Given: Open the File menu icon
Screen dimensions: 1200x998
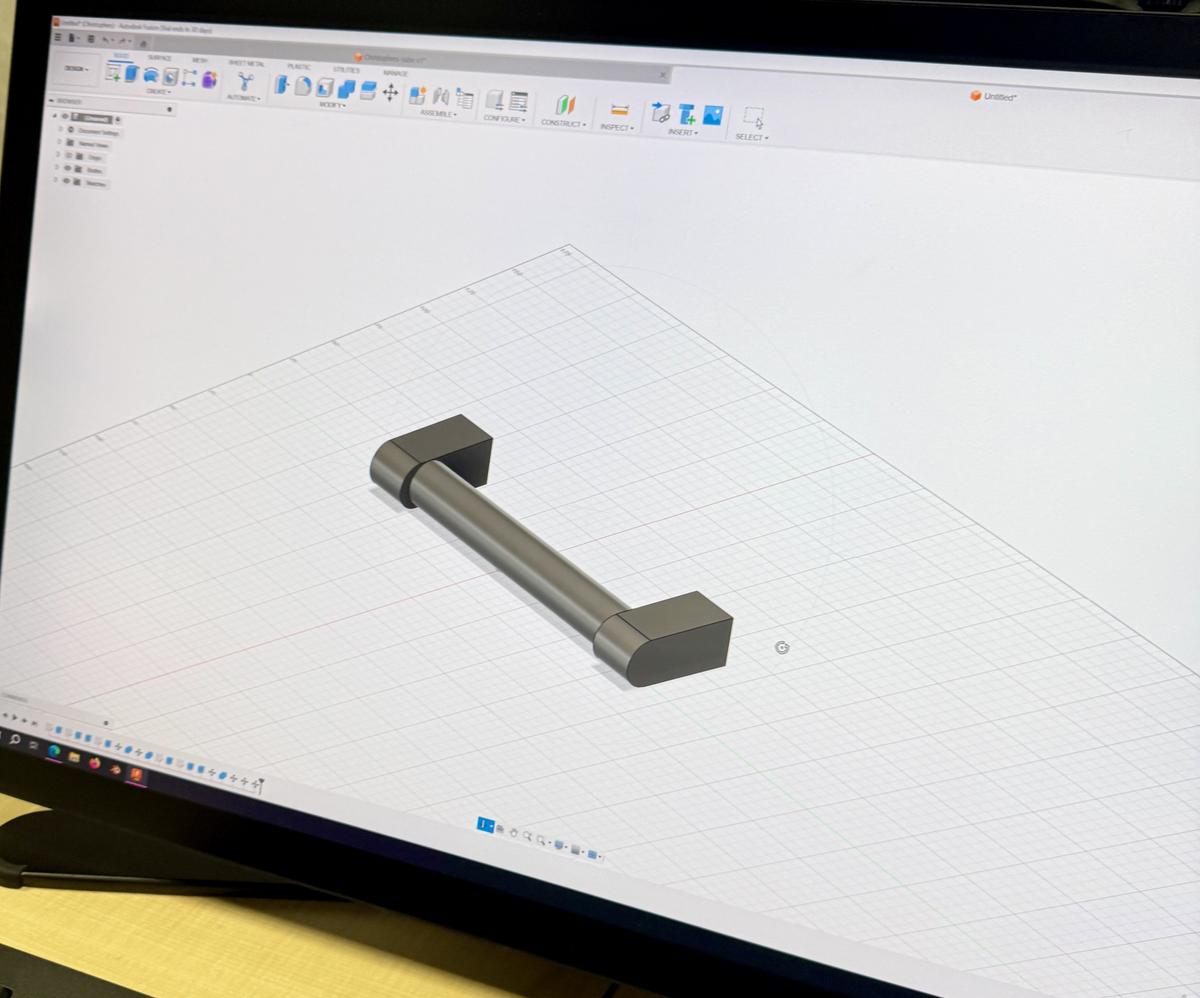Looking at the screenshot, I should click(x=74, y=38).
